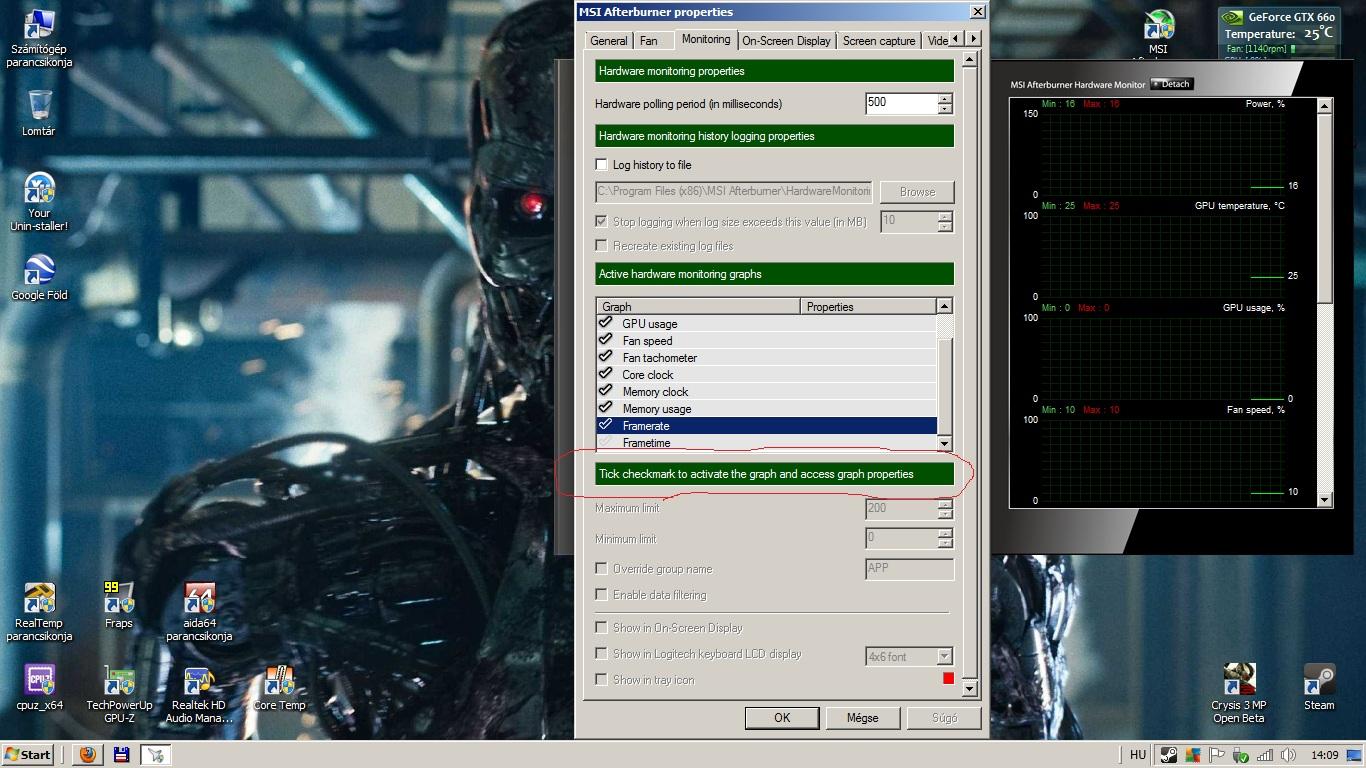The width and height of the screenshot is (1366, 768).
Task: Toggle the Memory clock graph checkmark
Action: click(605, 391)
